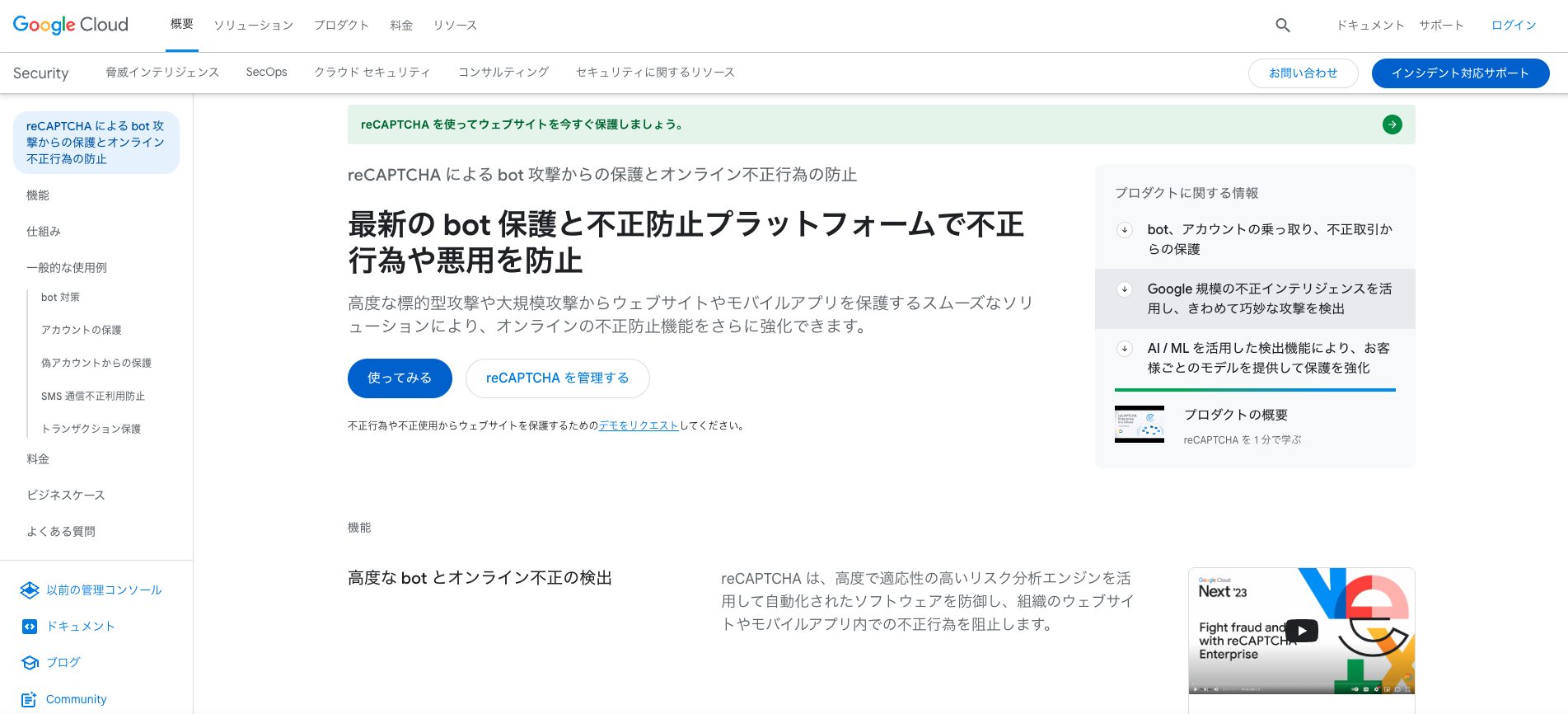The width and height of the screenshot is (1568, 714).
Task: Select 一般的な使用例 in sidebar
Action: point(67,268)
